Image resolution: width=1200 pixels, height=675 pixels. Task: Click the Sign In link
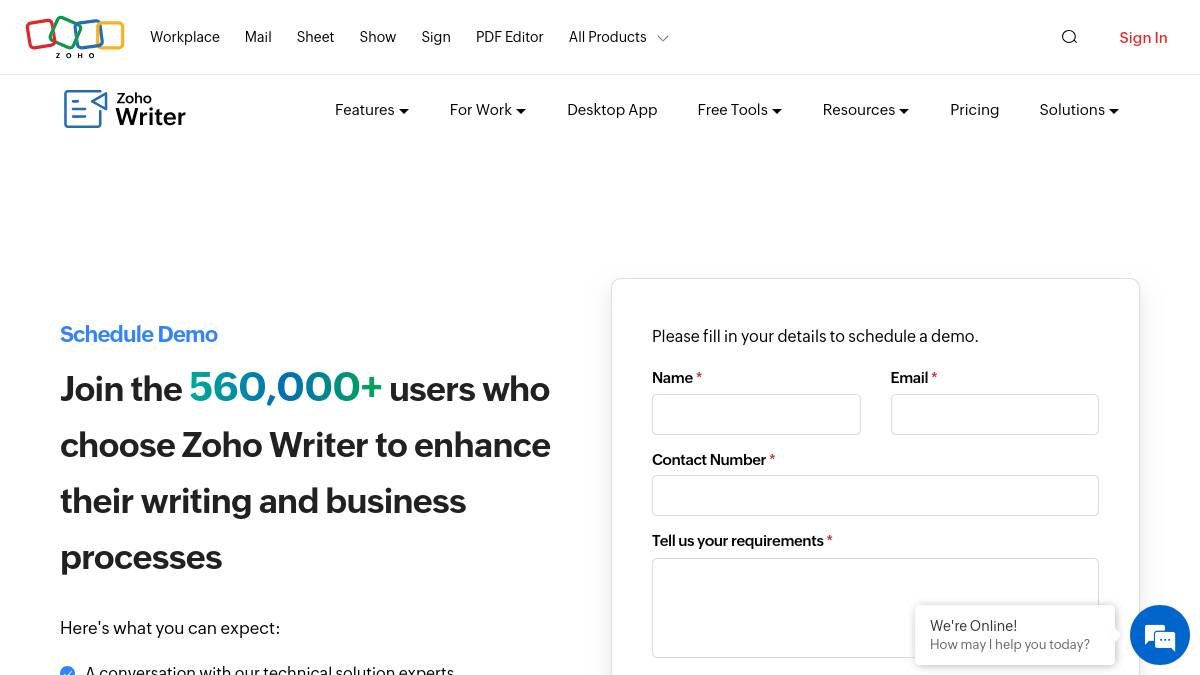[1143, 38]
